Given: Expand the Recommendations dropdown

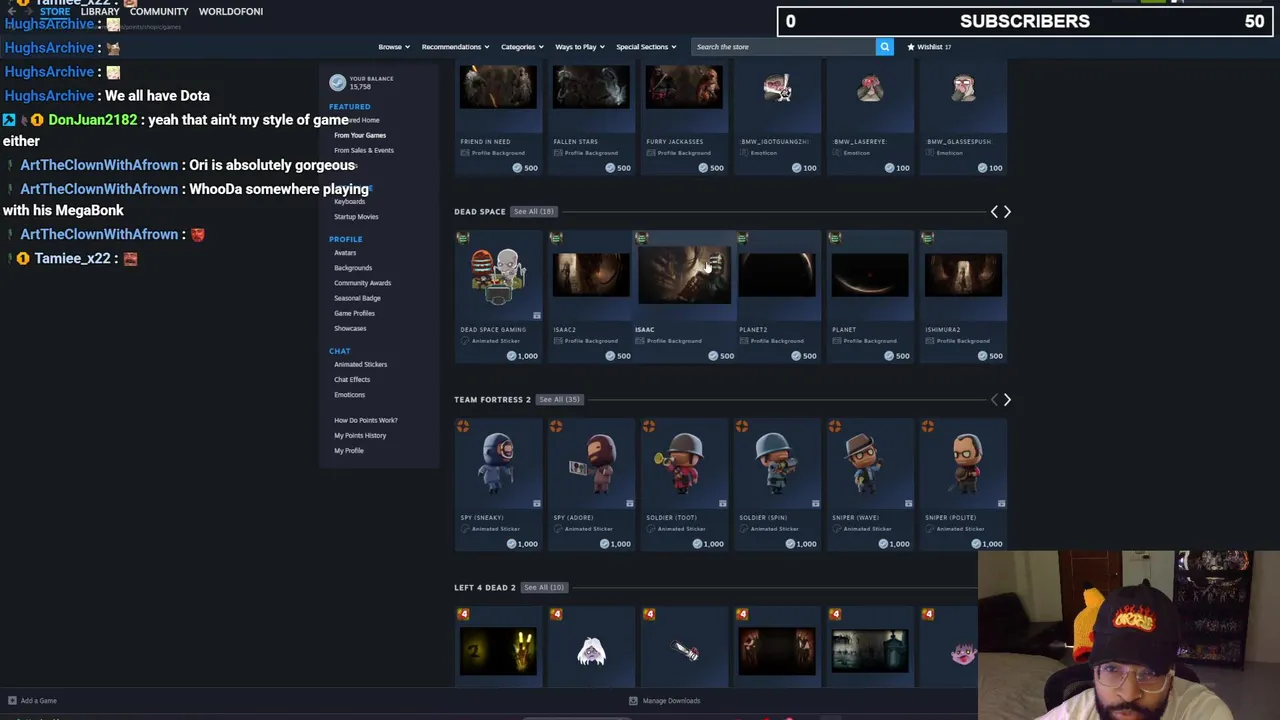Looking at the screenshot, I should tap(455, 47).
